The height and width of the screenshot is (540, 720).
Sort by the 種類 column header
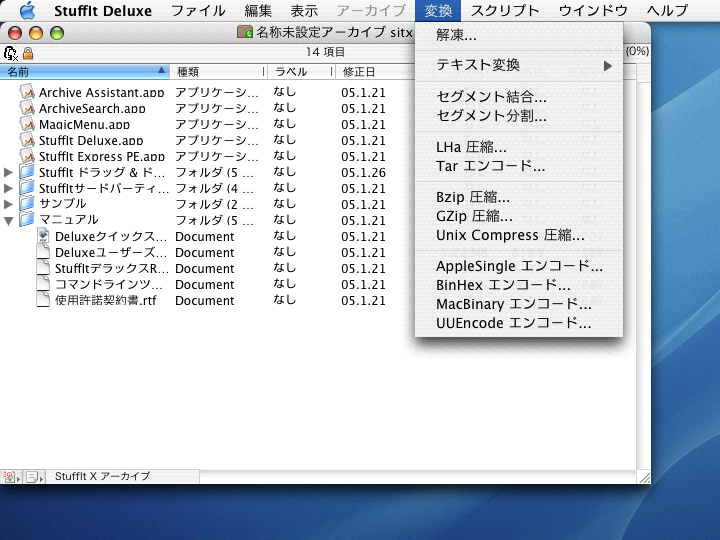tap(218, 72)
